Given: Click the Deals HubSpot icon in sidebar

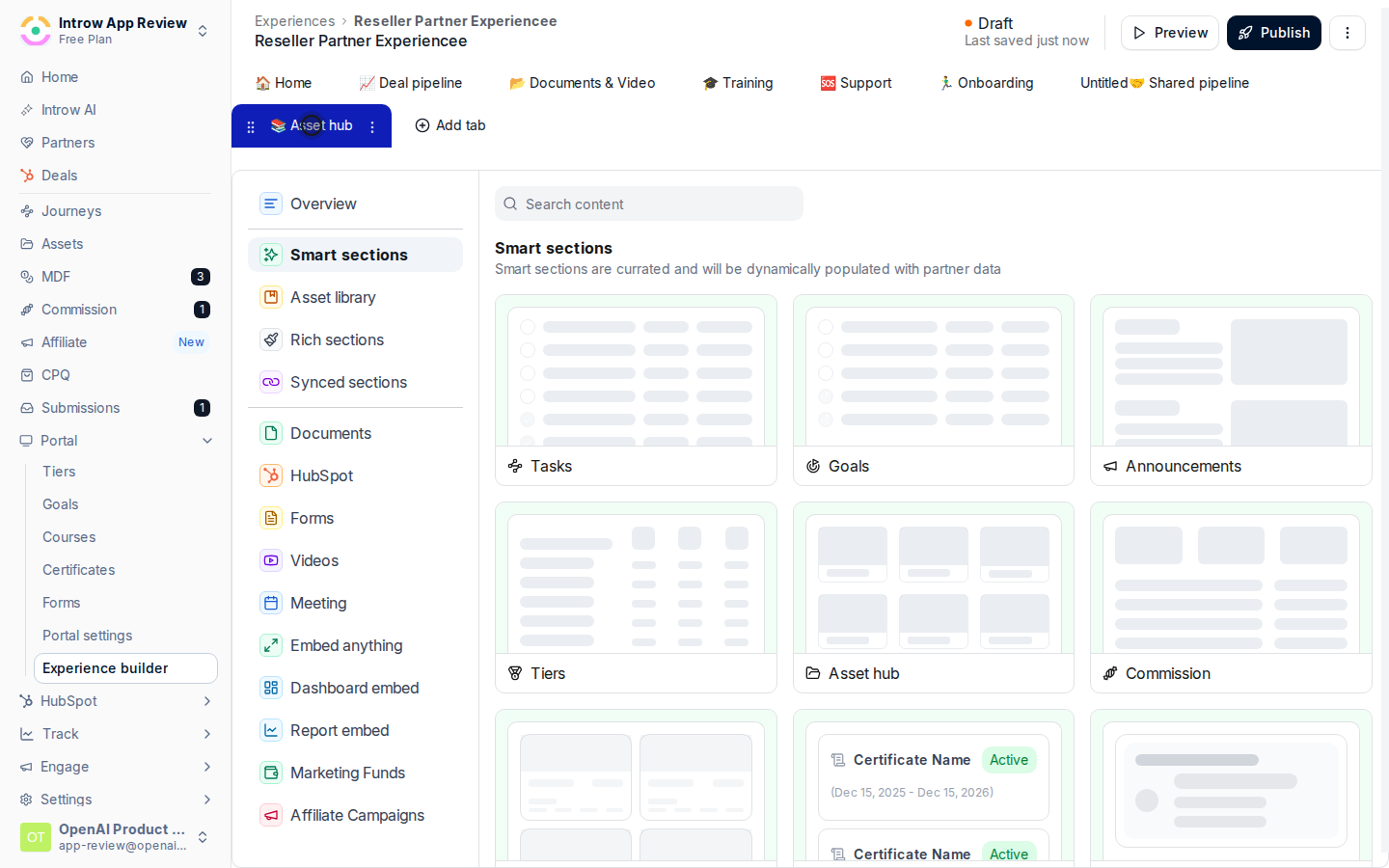Looking at the screenshot, I should 27,176.
